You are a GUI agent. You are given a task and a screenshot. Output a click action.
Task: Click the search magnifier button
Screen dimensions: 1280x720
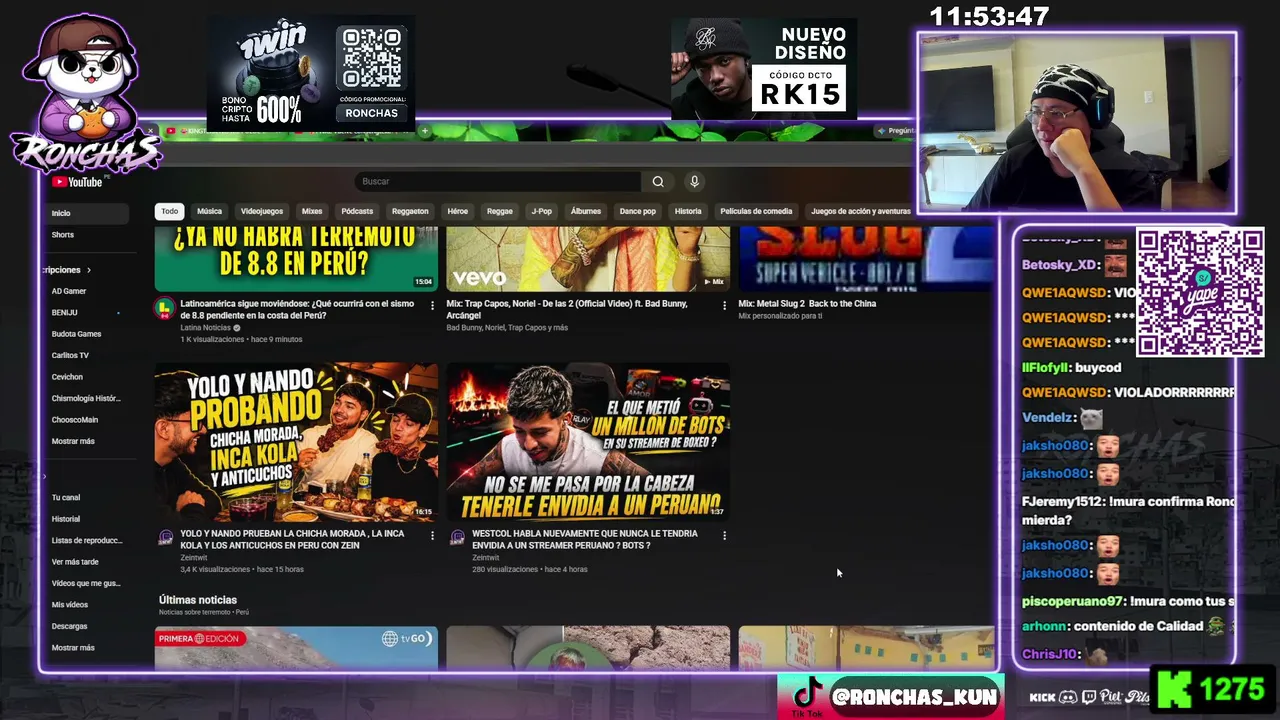658,181
